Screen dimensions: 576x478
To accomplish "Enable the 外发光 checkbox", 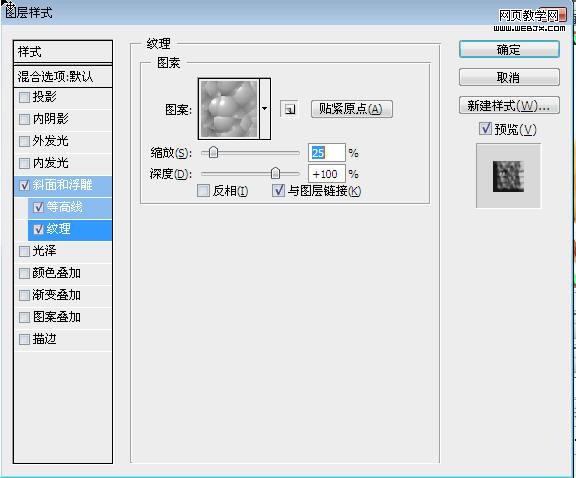I will point(24,141).
